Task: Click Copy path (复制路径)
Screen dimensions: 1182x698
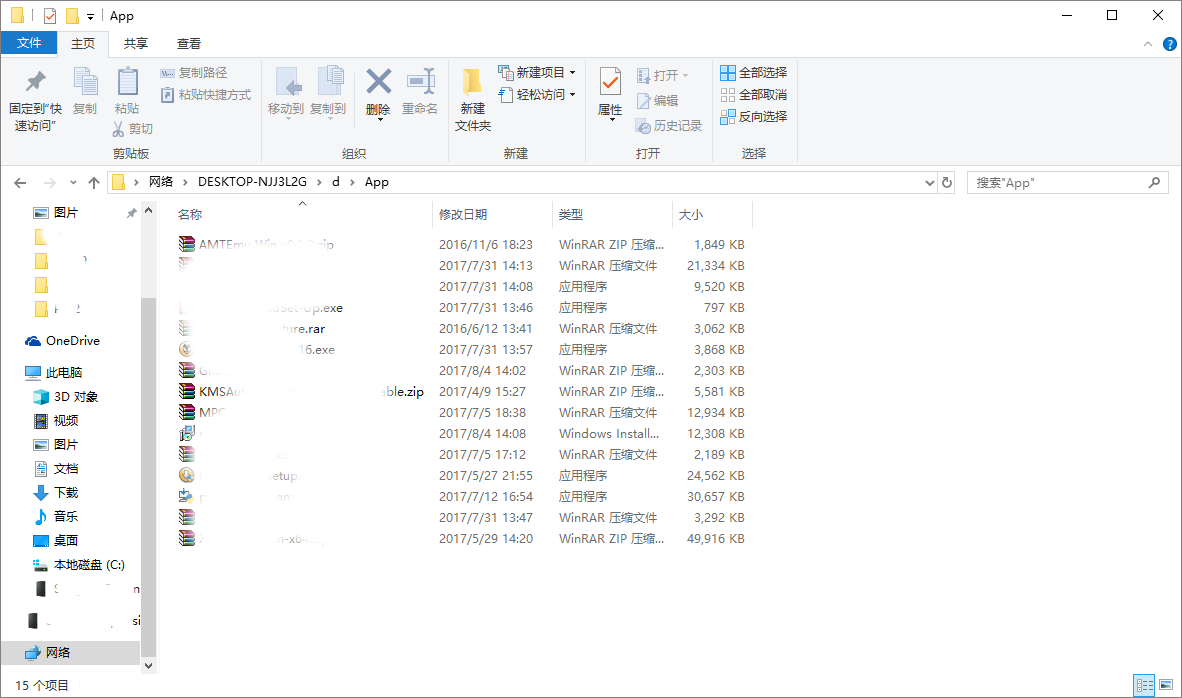Action: point(194,72)
